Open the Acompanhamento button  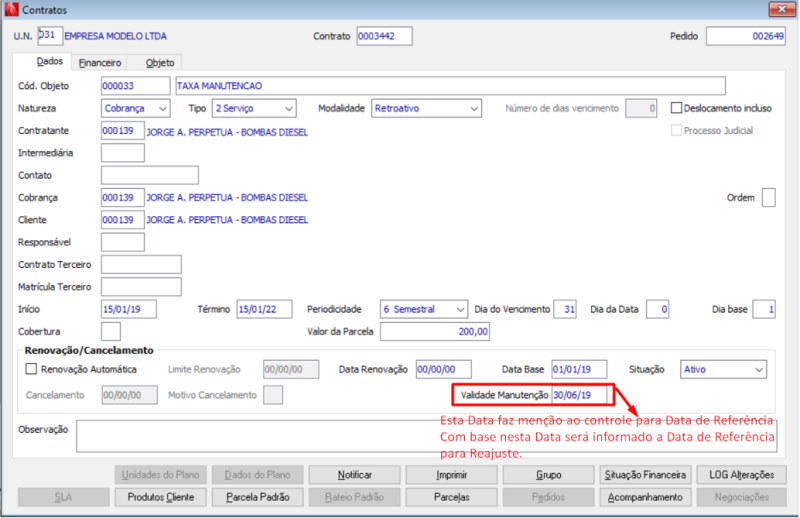(645, 497)
